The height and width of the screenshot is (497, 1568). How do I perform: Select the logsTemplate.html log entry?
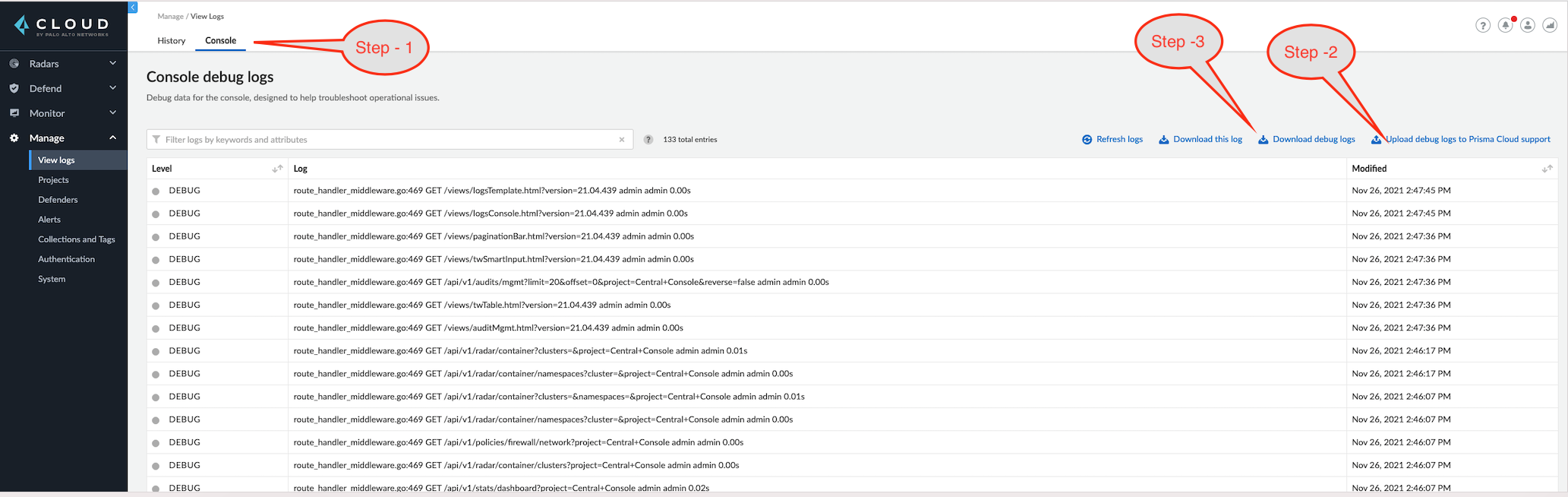coord(852,191)
